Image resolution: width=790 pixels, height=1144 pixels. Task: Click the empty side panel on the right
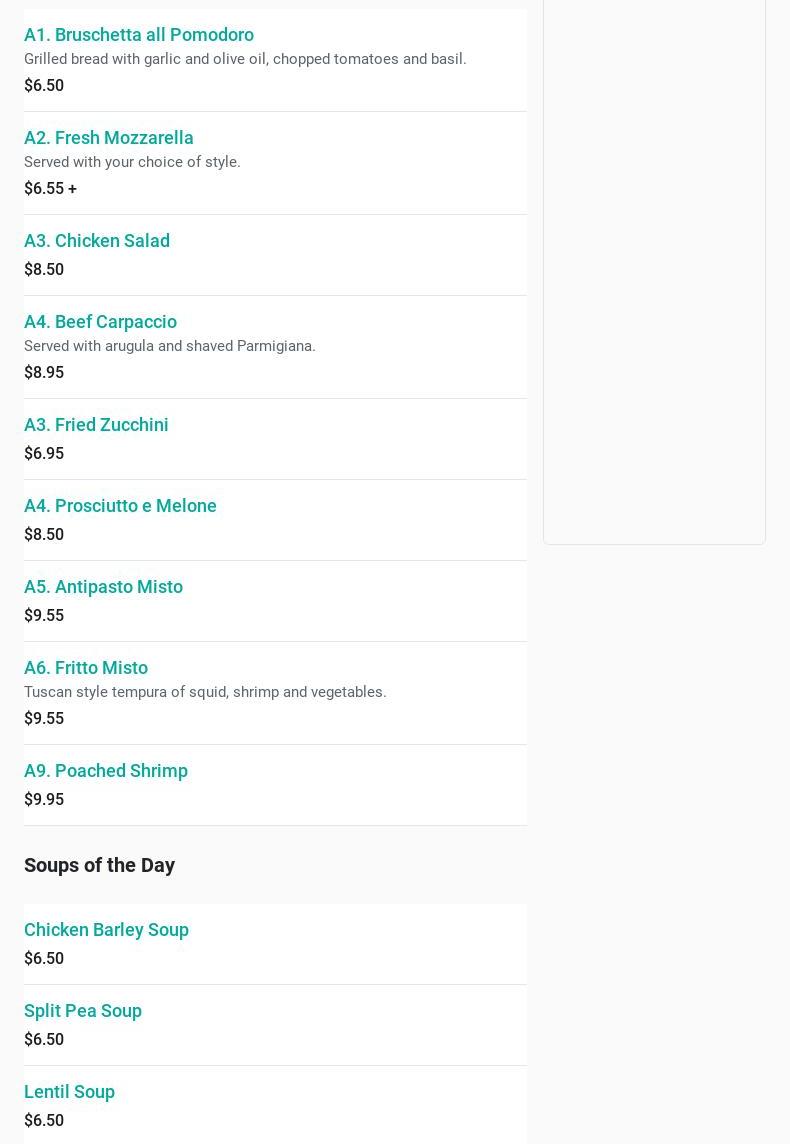654,270
